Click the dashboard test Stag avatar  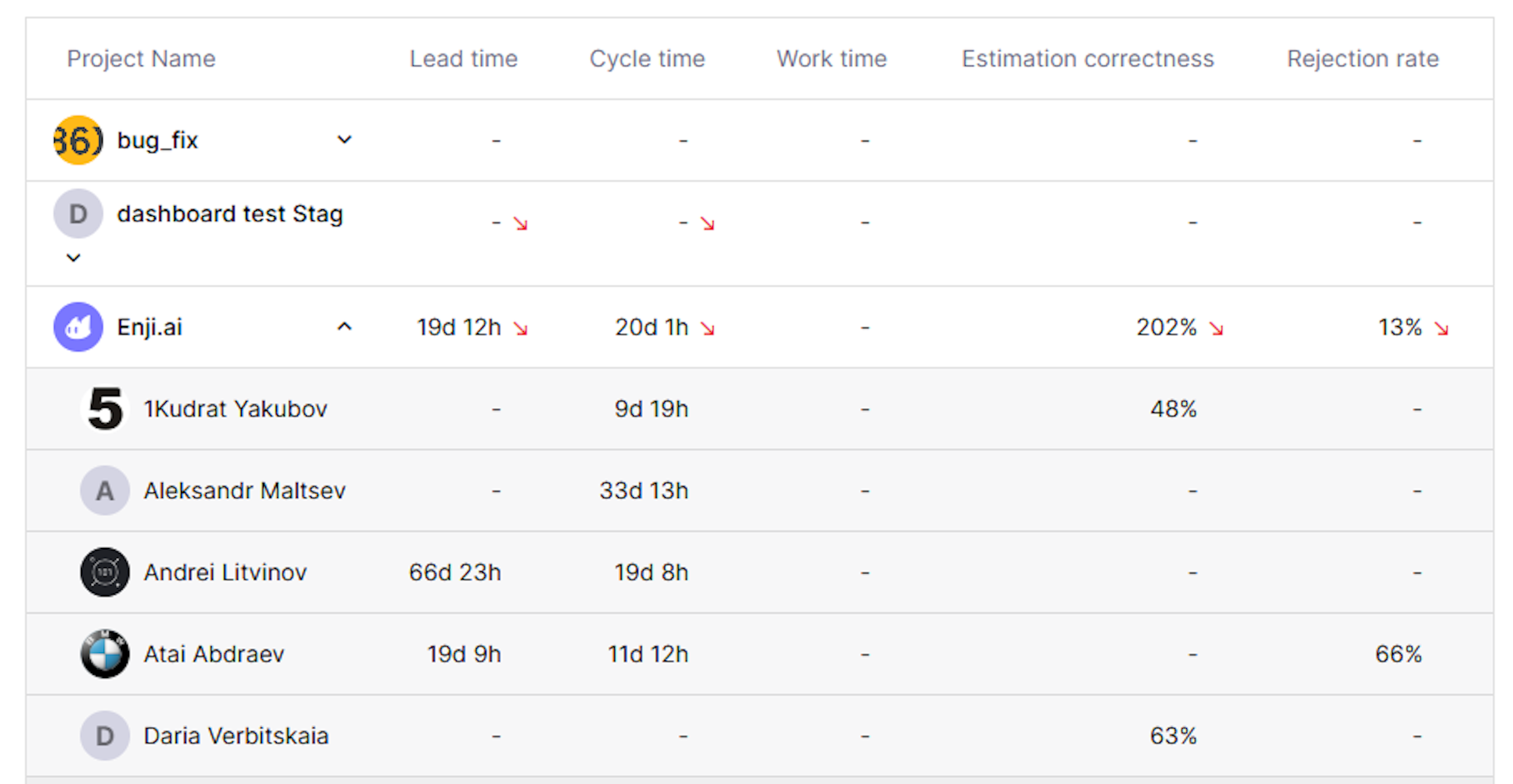[x=78, y=214]
